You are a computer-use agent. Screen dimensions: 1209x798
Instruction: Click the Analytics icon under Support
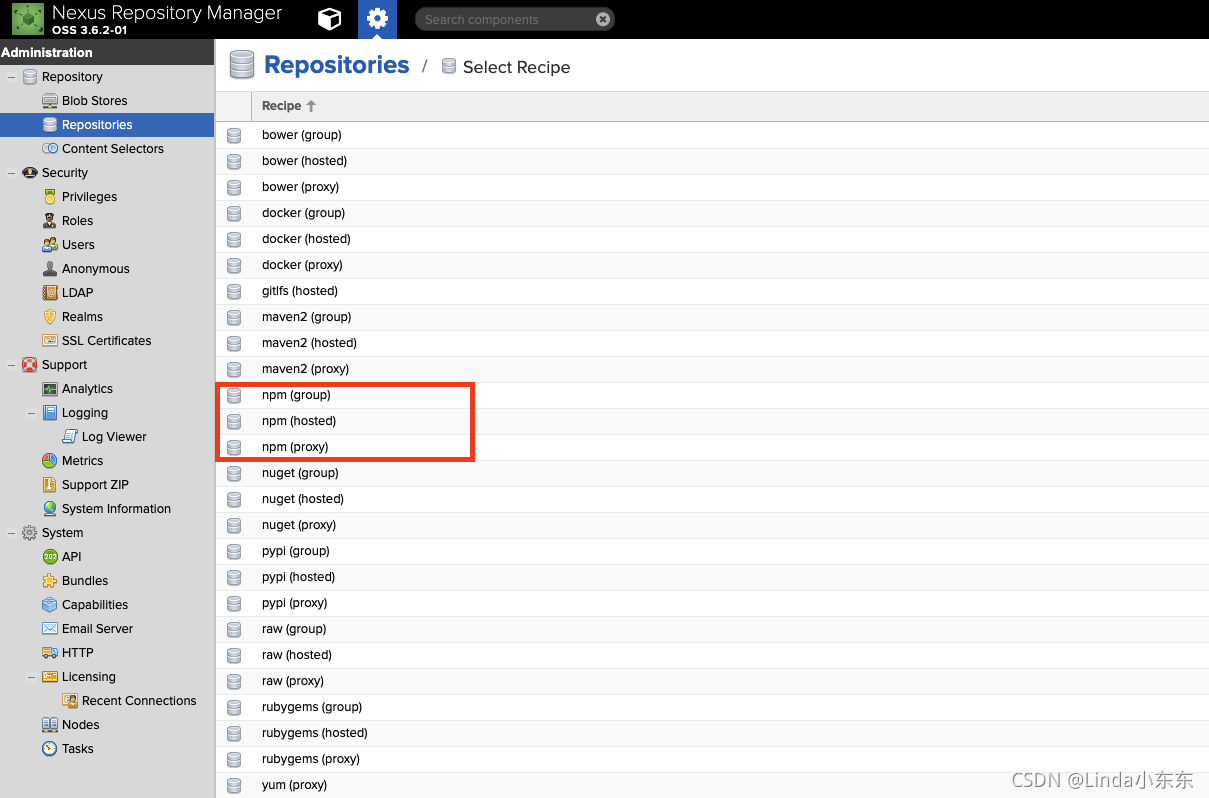coord(50,389)
